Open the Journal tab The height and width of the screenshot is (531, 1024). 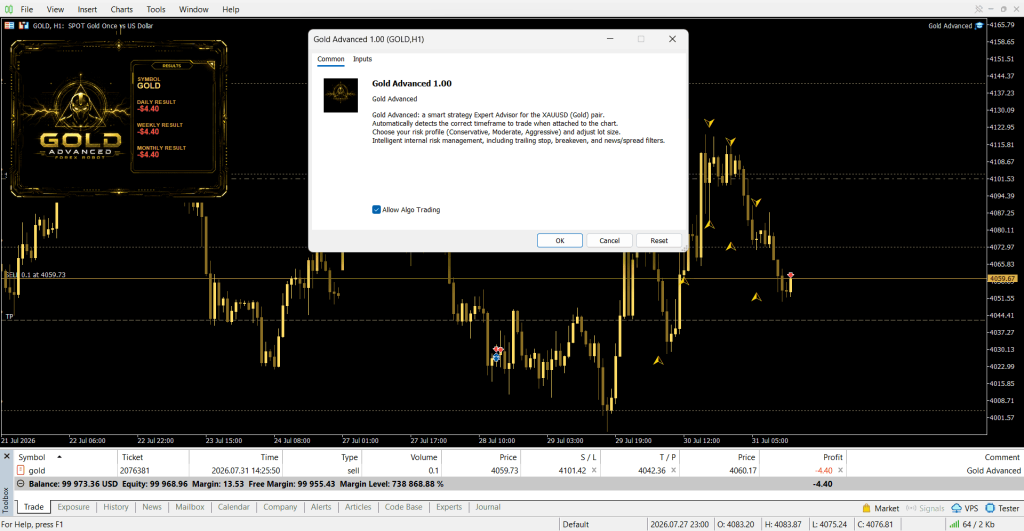(x=488, y=507)
